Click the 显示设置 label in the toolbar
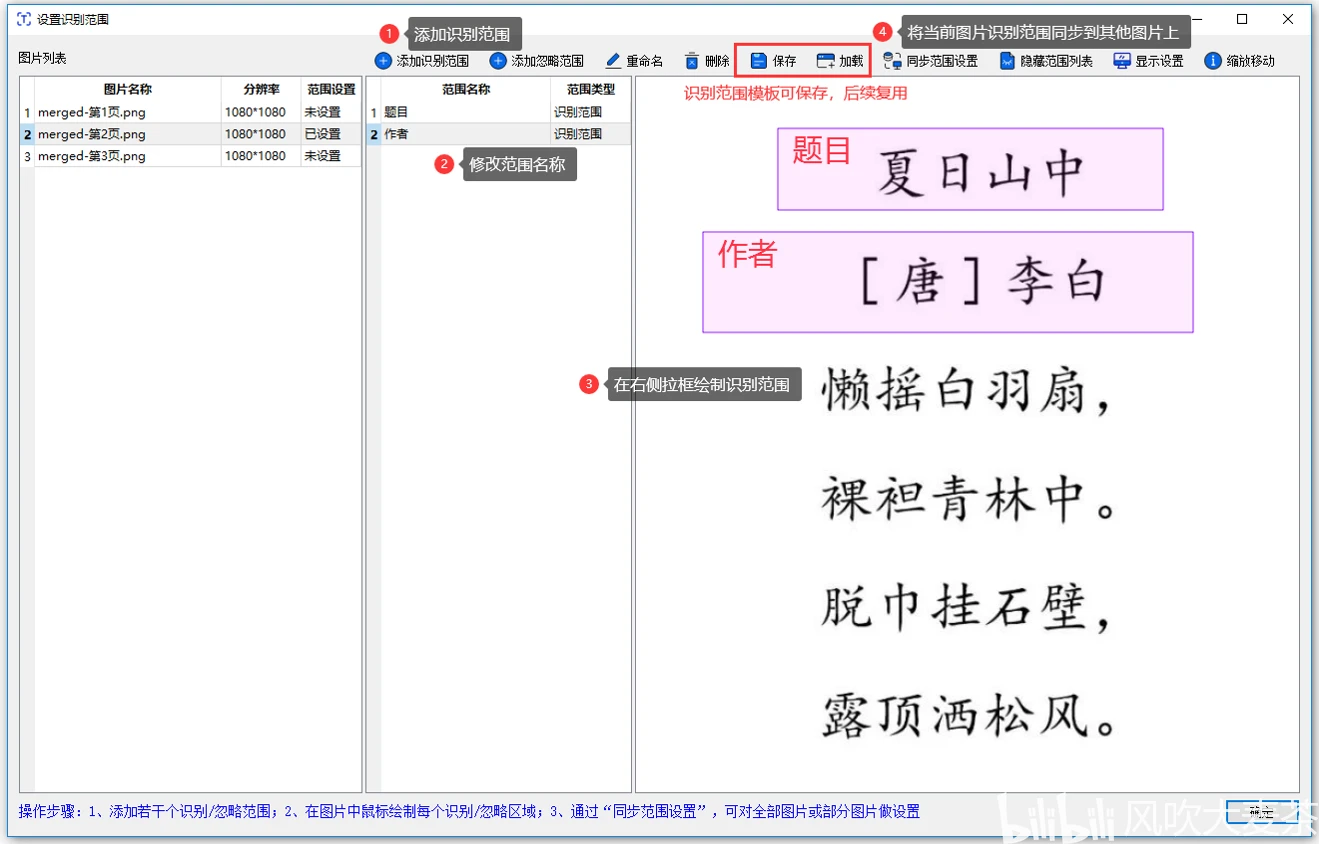Viewport: 1319px width, 844px height. [1159, 61]
